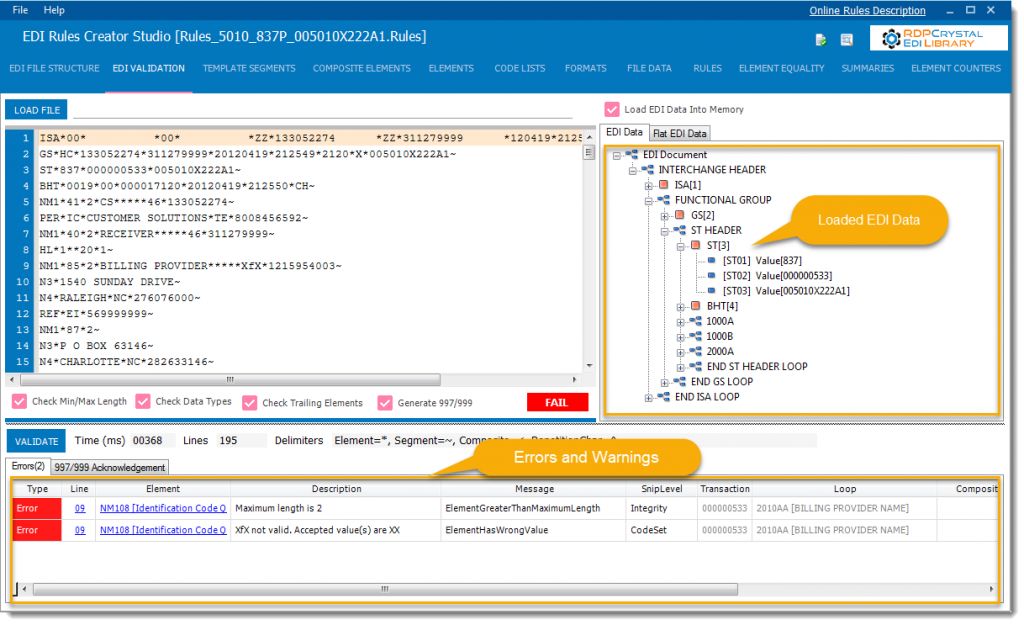Disable the Check Min/Max Length checkbox
1024x625 pixels.
(x=18, y=401)
